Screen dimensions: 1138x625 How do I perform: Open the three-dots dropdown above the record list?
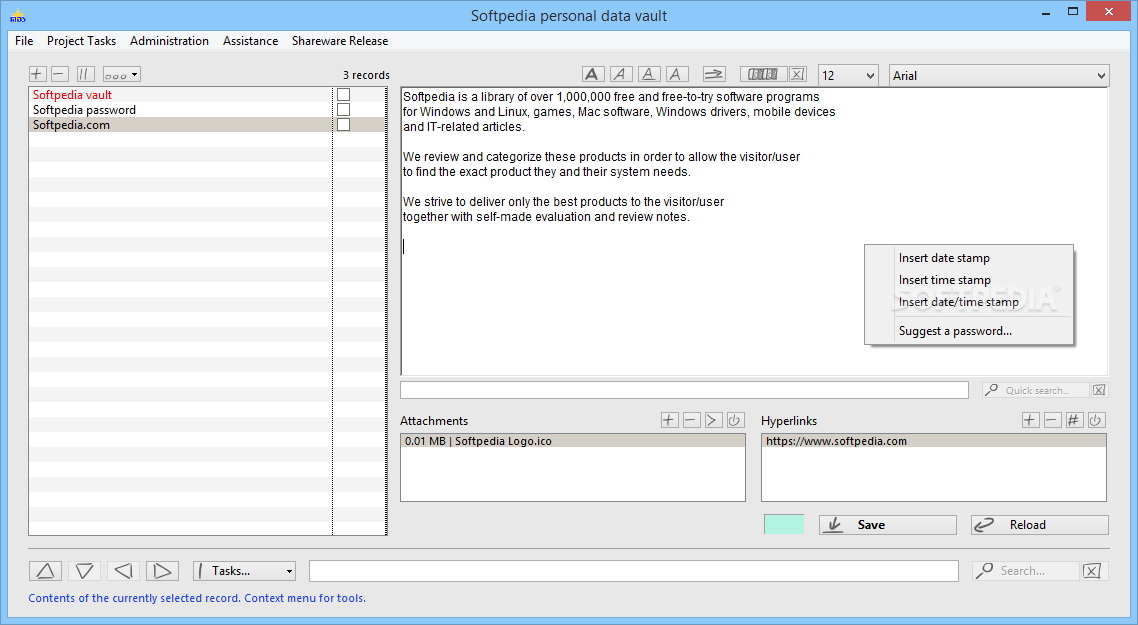click(121, 74)
